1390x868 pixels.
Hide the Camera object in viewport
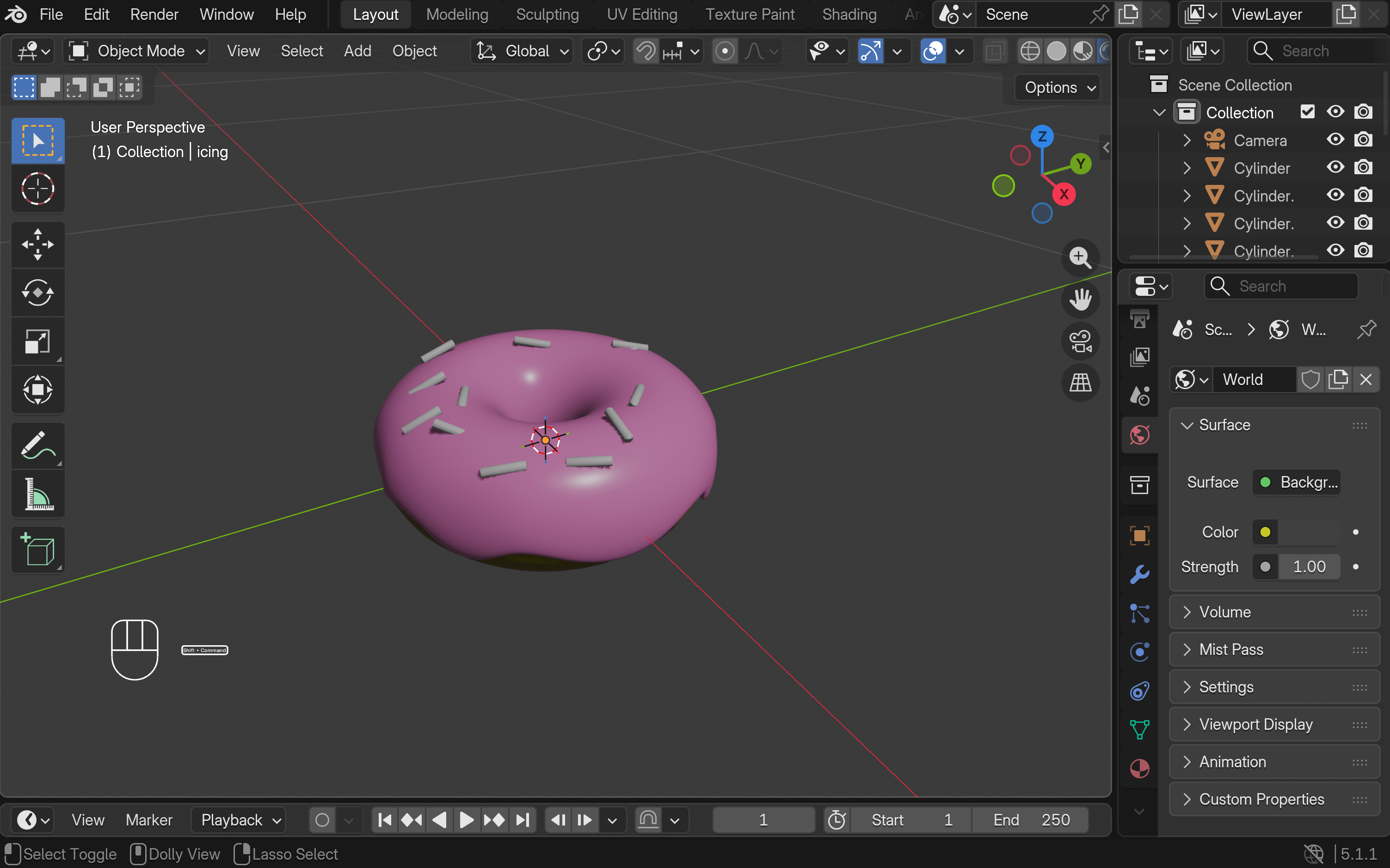1335,140
